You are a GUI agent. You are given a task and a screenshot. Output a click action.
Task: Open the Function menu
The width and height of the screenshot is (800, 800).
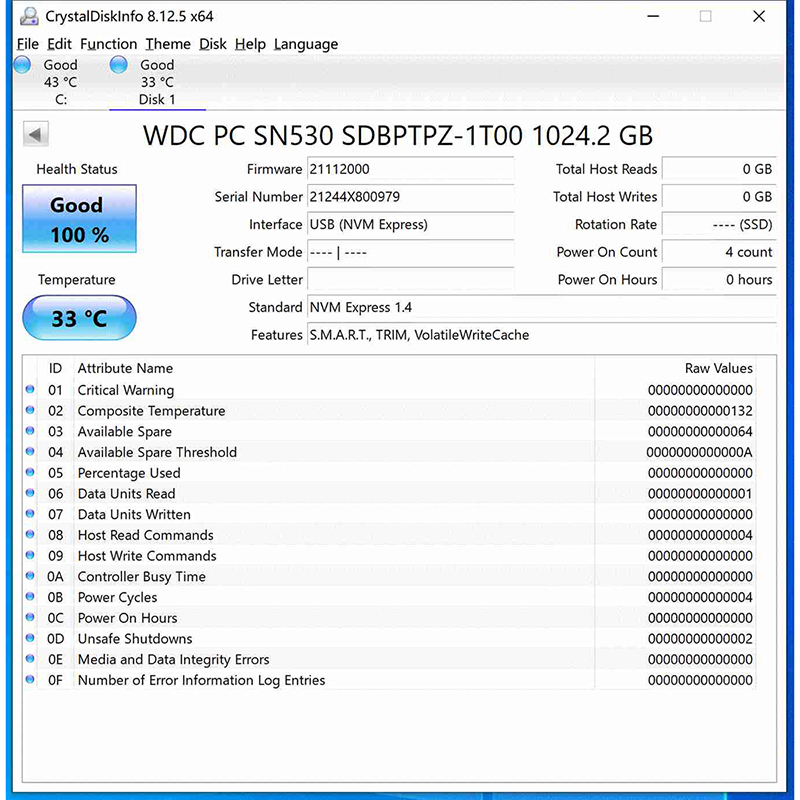109,44
